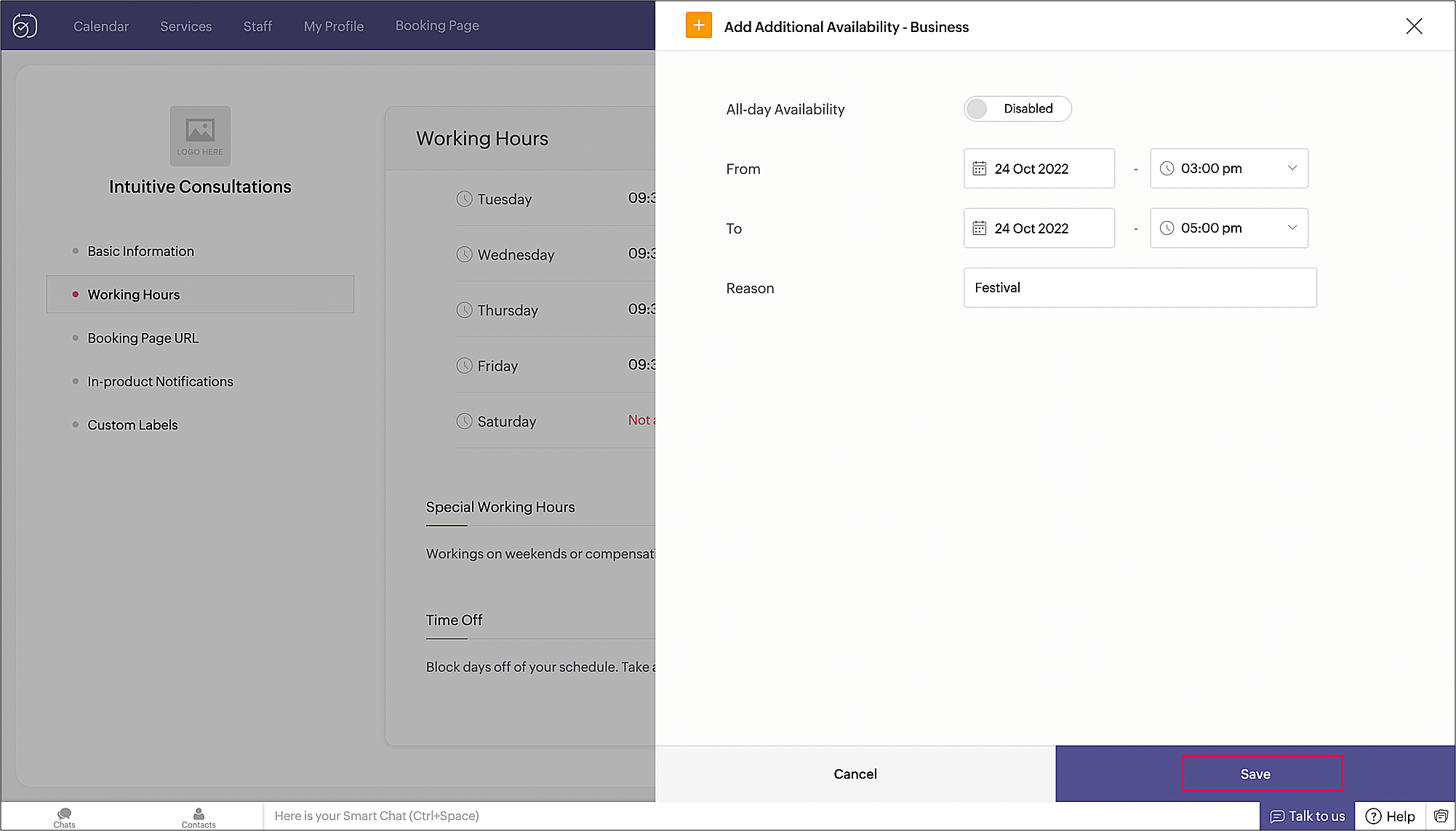The height and width of the screenshot is (831, 1456).
Task: Click the Help question mark icon
Action: pos(1373,816)
